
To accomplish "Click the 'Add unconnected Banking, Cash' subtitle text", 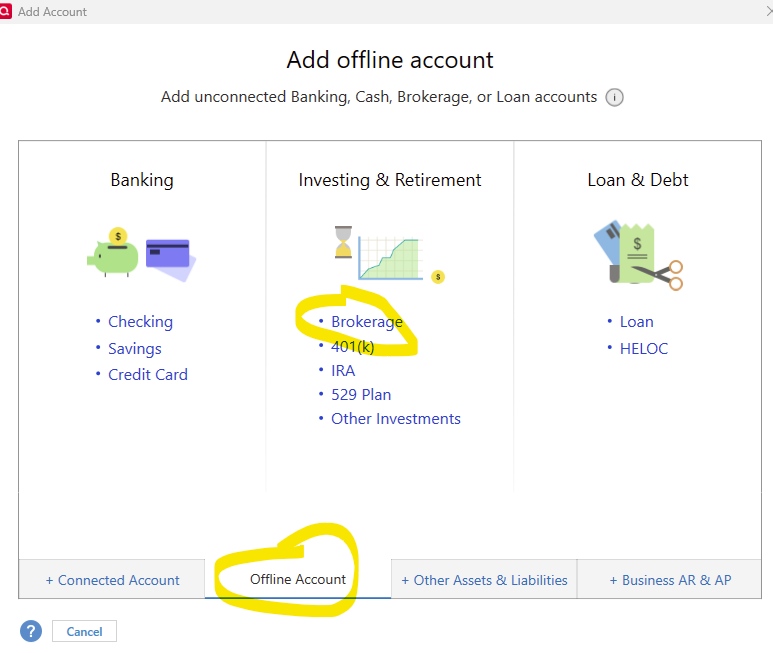I will tap(379, 97).
